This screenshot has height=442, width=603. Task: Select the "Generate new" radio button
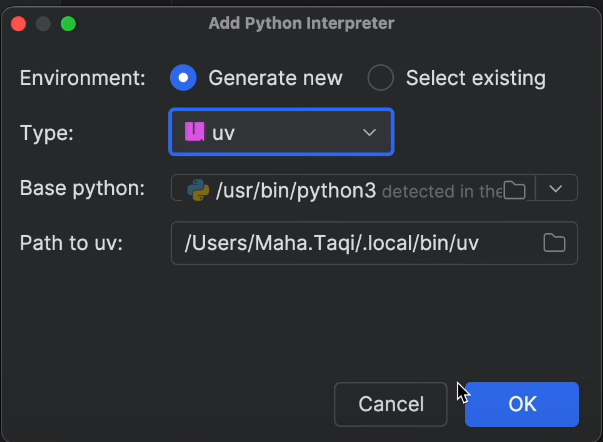click(x=183, y=77)
